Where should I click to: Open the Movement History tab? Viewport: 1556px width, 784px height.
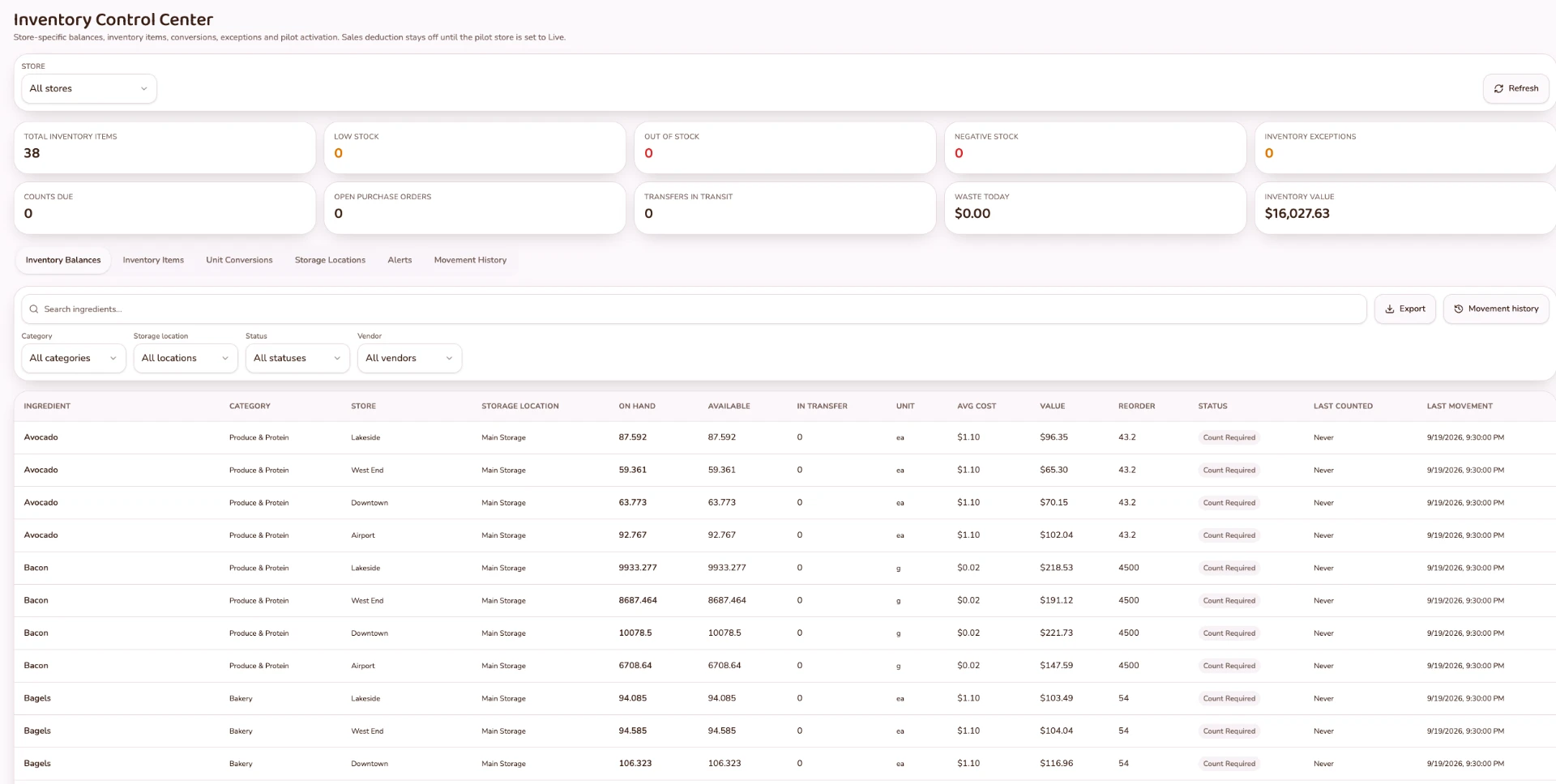point(470,260)
